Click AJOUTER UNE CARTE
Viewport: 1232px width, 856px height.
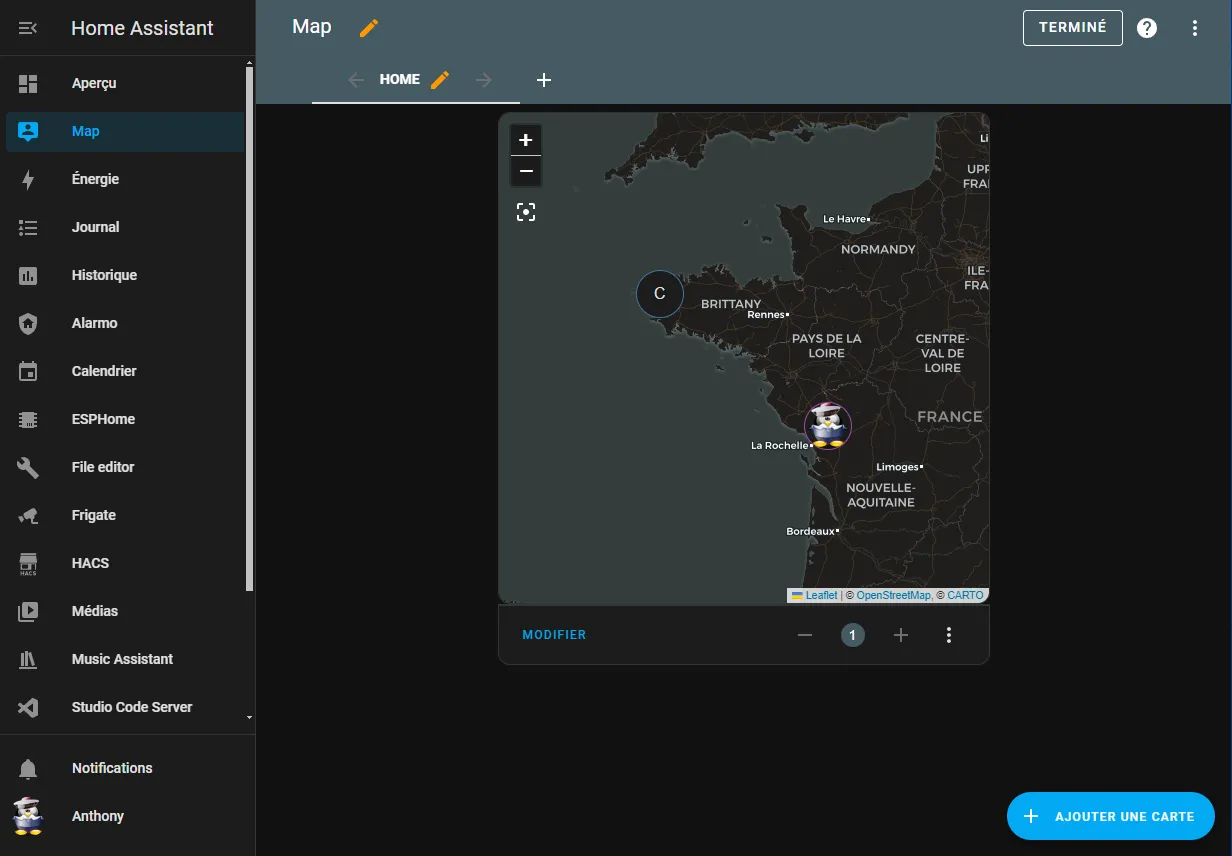click(x=1110, y=816)
